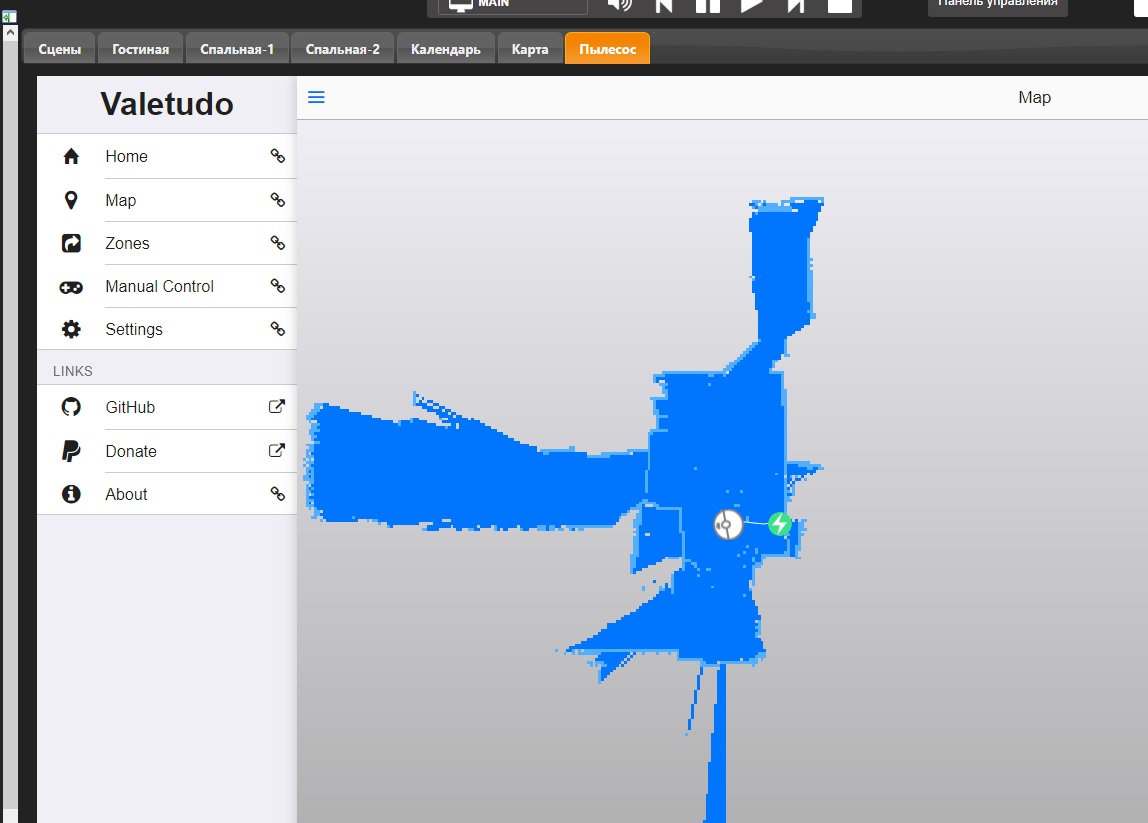Click the About info circle icon
The image size is (1148, 823).
click(x=71, y=494)
